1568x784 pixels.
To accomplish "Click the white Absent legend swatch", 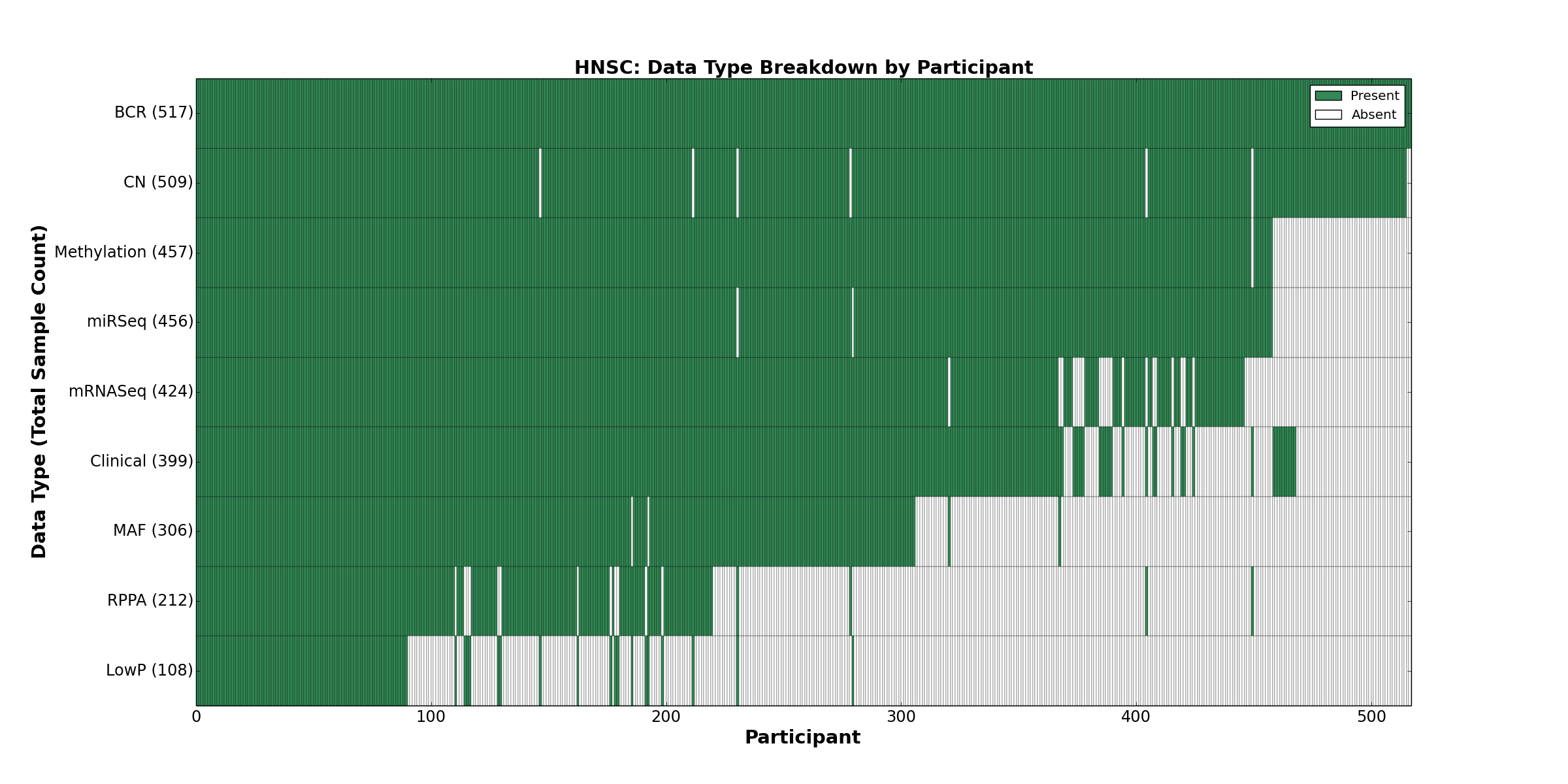I will click(1328, 115).
